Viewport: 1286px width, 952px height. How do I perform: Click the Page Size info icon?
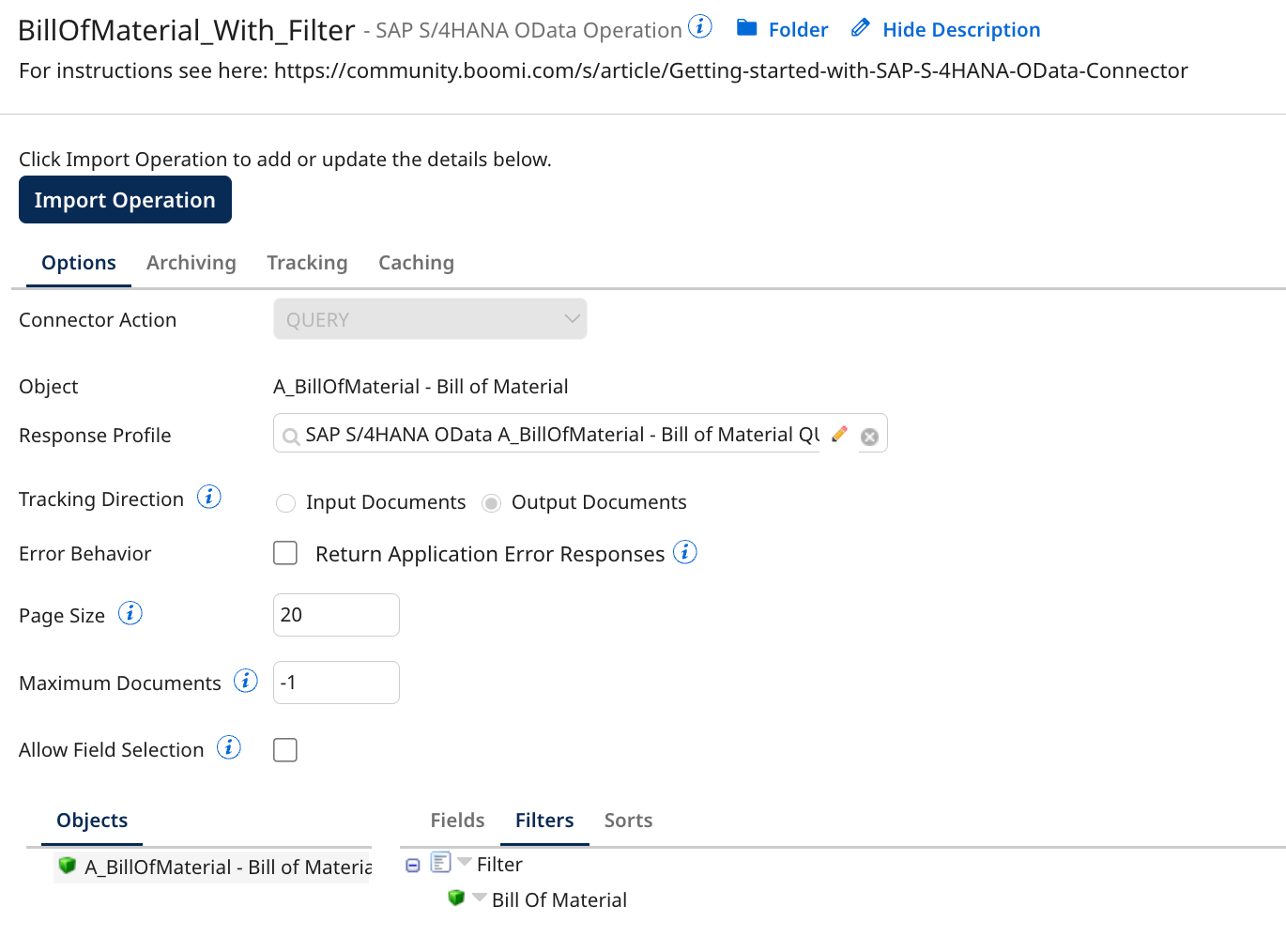click(130, 612)
